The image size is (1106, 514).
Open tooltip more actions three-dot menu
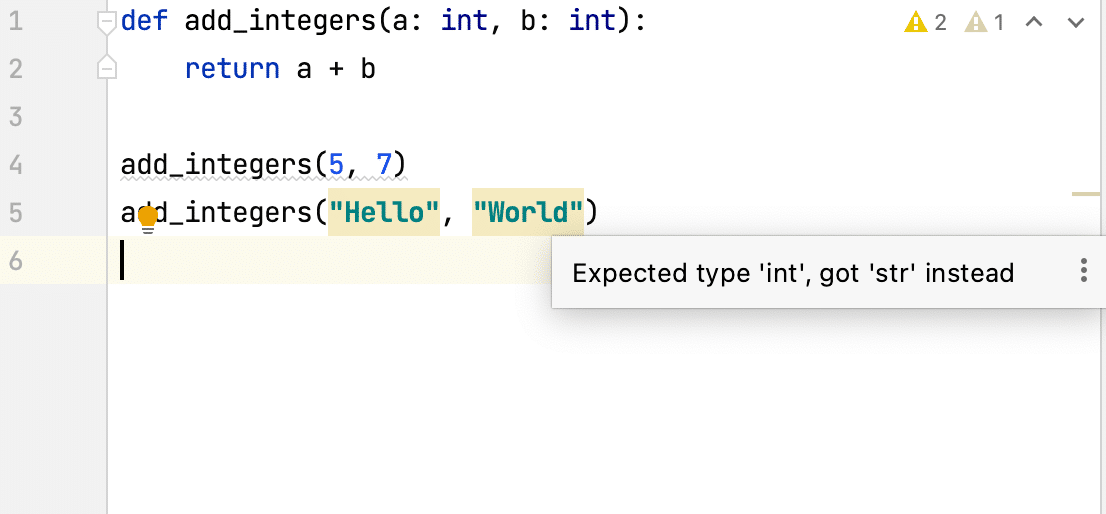[1084, 271]
